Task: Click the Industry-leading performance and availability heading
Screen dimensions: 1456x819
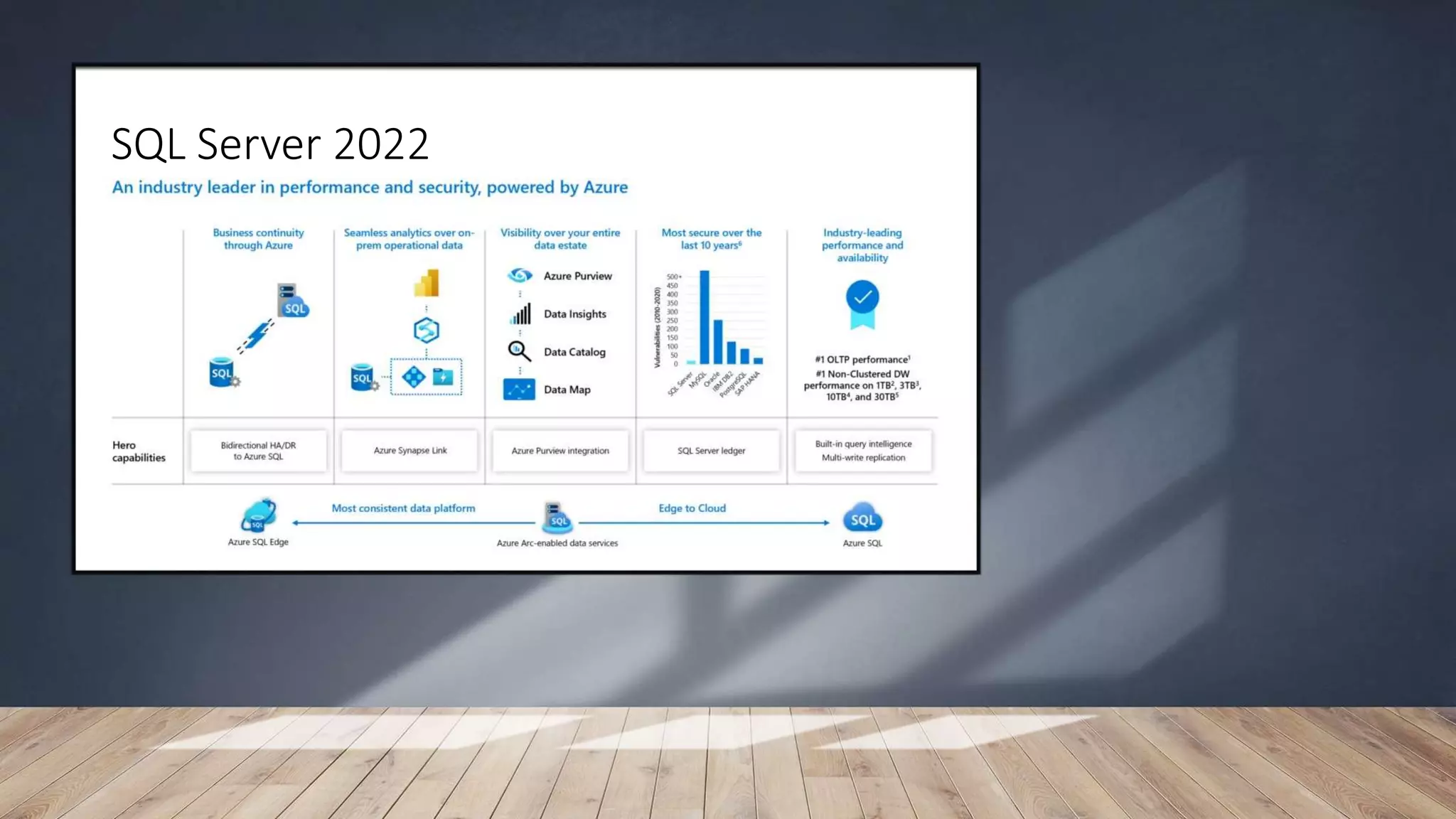Action: click(862, 245)
